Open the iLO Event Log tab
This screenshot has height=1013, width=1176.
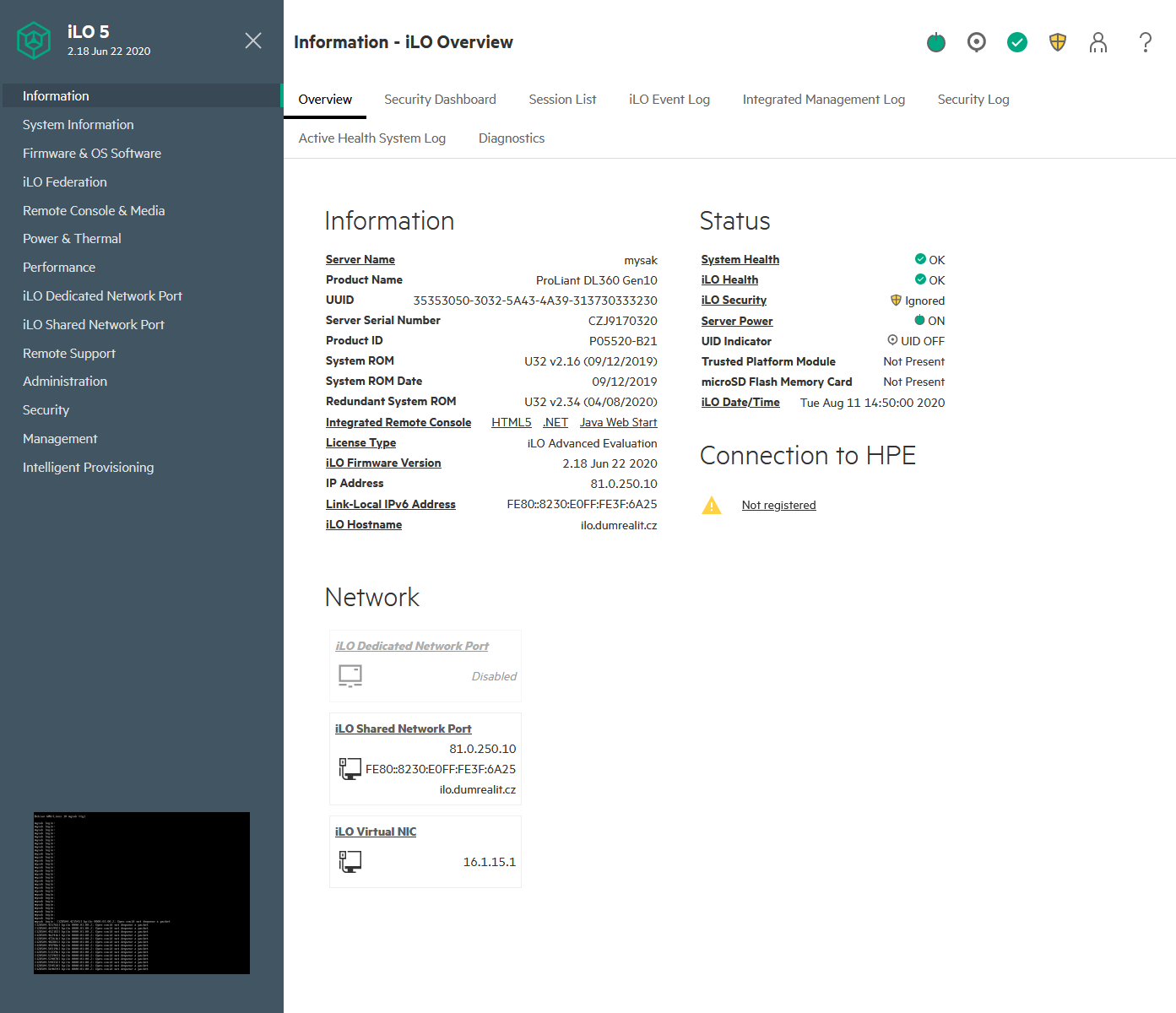(669, 100)
